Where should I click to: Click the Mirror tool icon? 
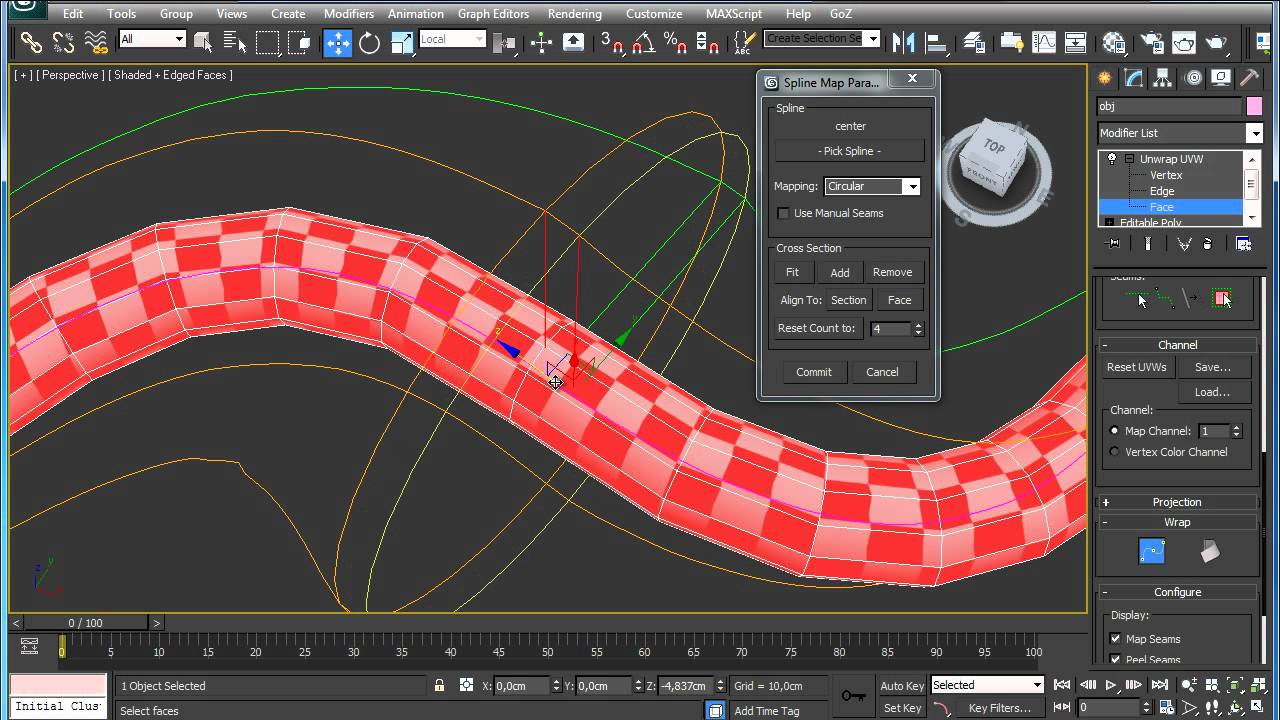tap(903, 42)
